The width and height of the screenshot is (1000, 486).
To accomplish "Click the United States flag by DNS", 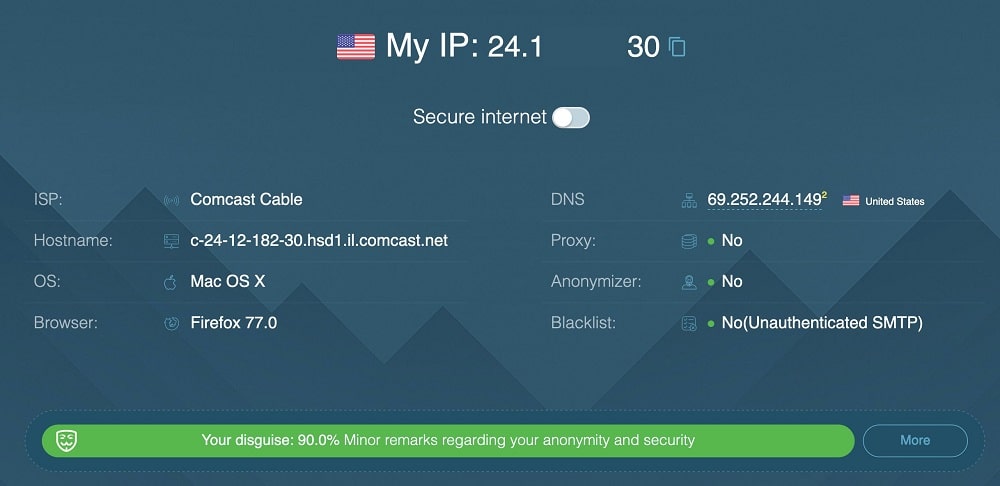I will [851, 201].
